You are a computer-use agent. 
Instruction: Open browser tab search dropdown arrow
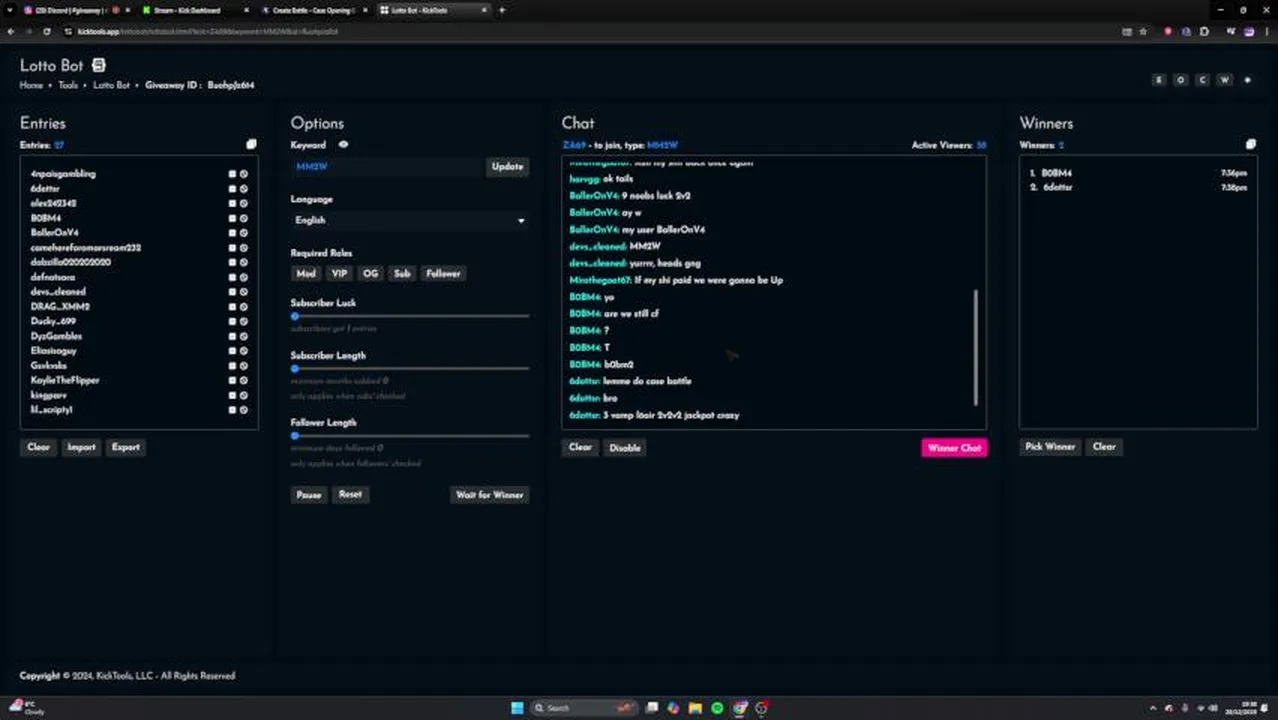point(9,10)
